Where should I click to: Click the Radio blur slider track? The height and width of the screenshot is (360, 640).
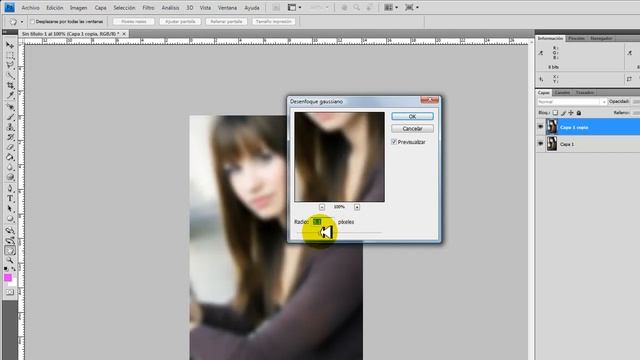click(338, 232)
